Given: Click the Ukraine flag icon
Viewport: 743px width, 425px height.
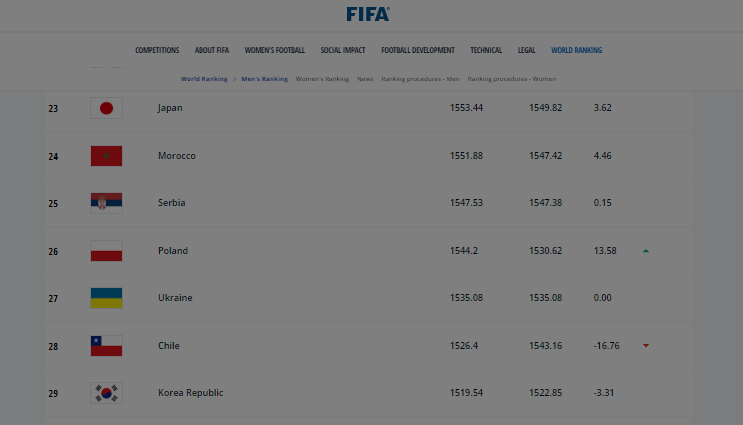Looking at the screenshot, I should [106, 298].
